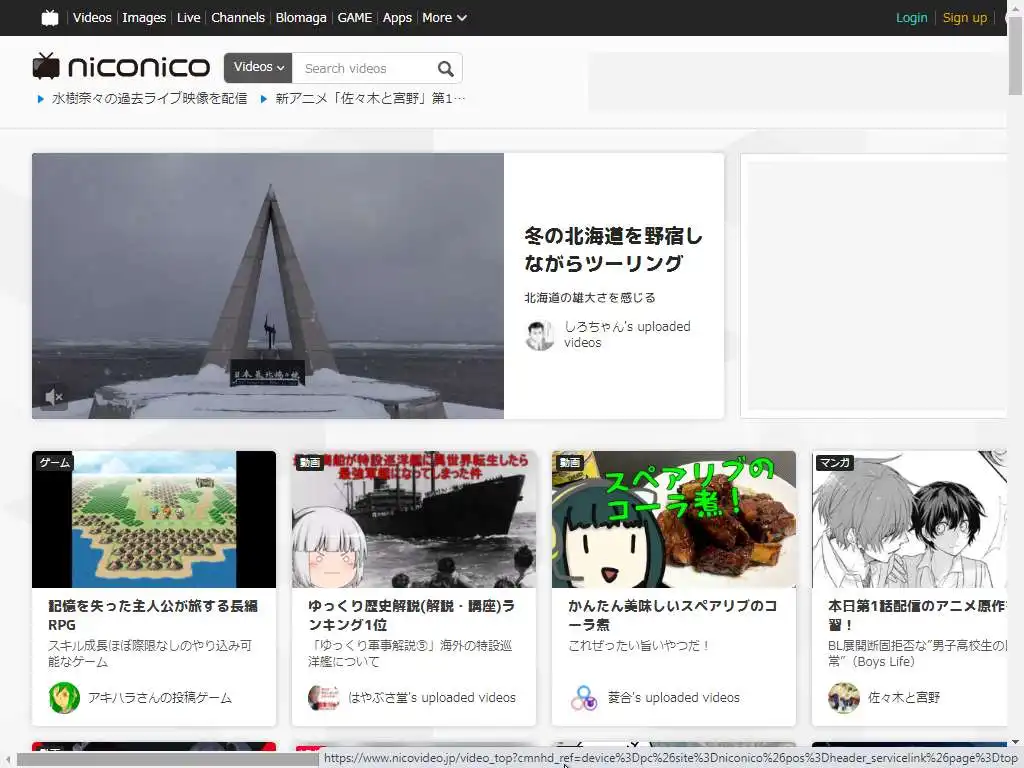1024x768 pixels.
Task: Play the featured Hokkaido monument video
Action: click(x=268, y=286)
